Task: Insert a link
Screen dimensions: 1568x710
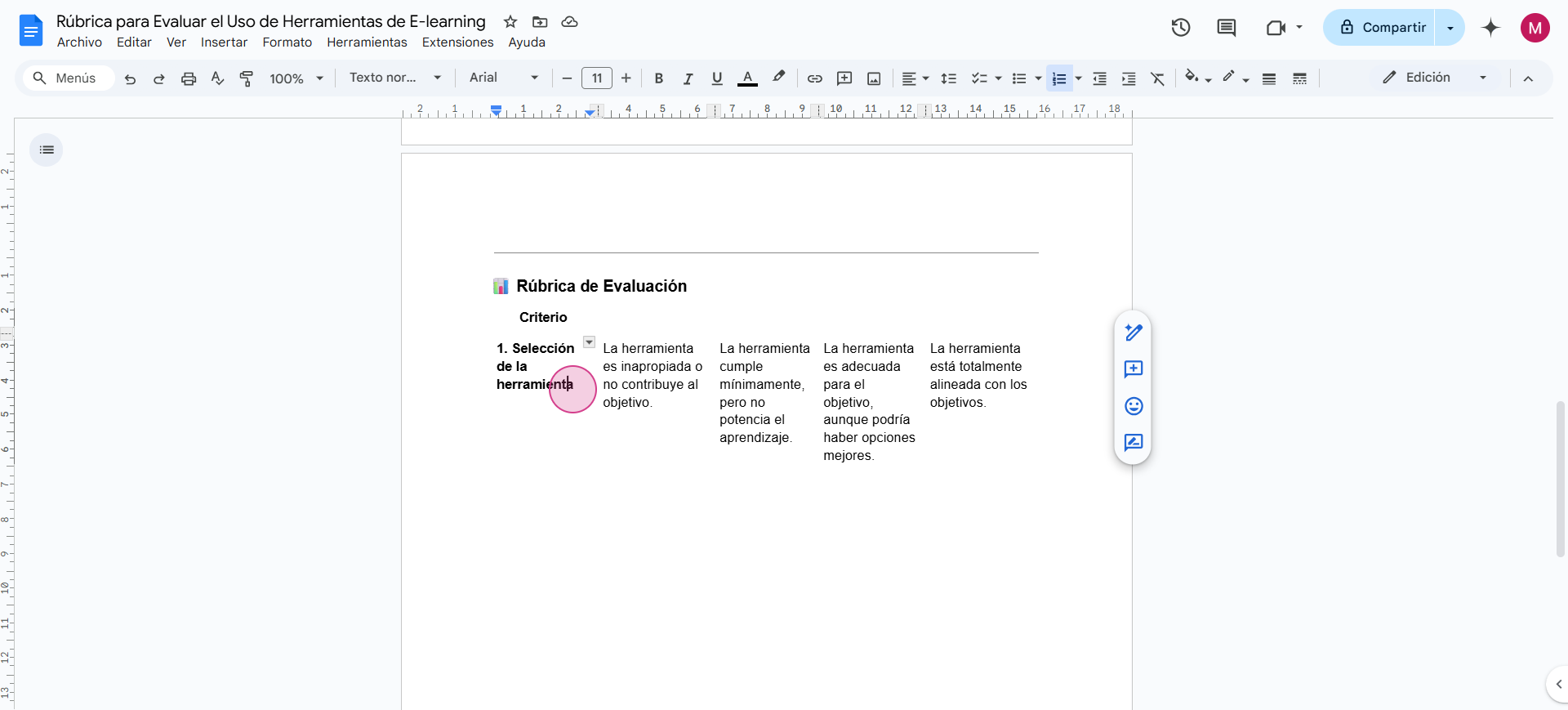Action: pos(815,78)
